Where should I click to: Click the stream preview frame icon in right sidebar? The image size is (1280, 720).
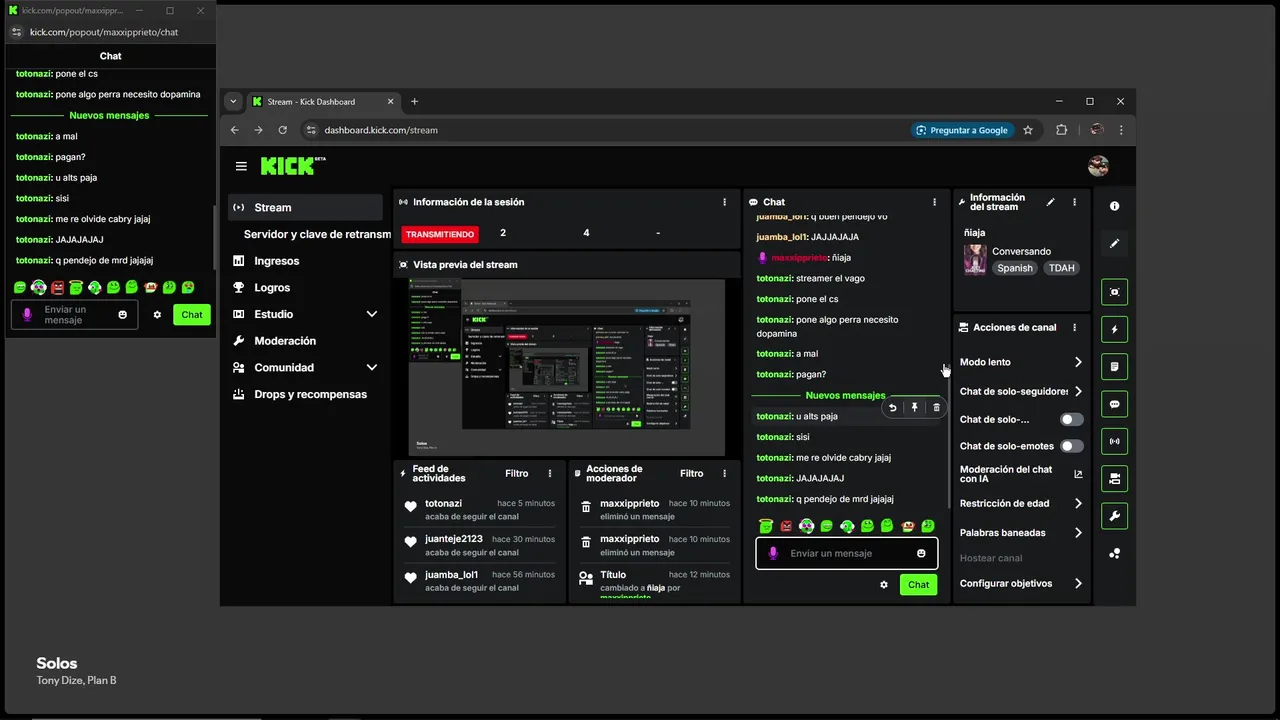[1114, 292]
